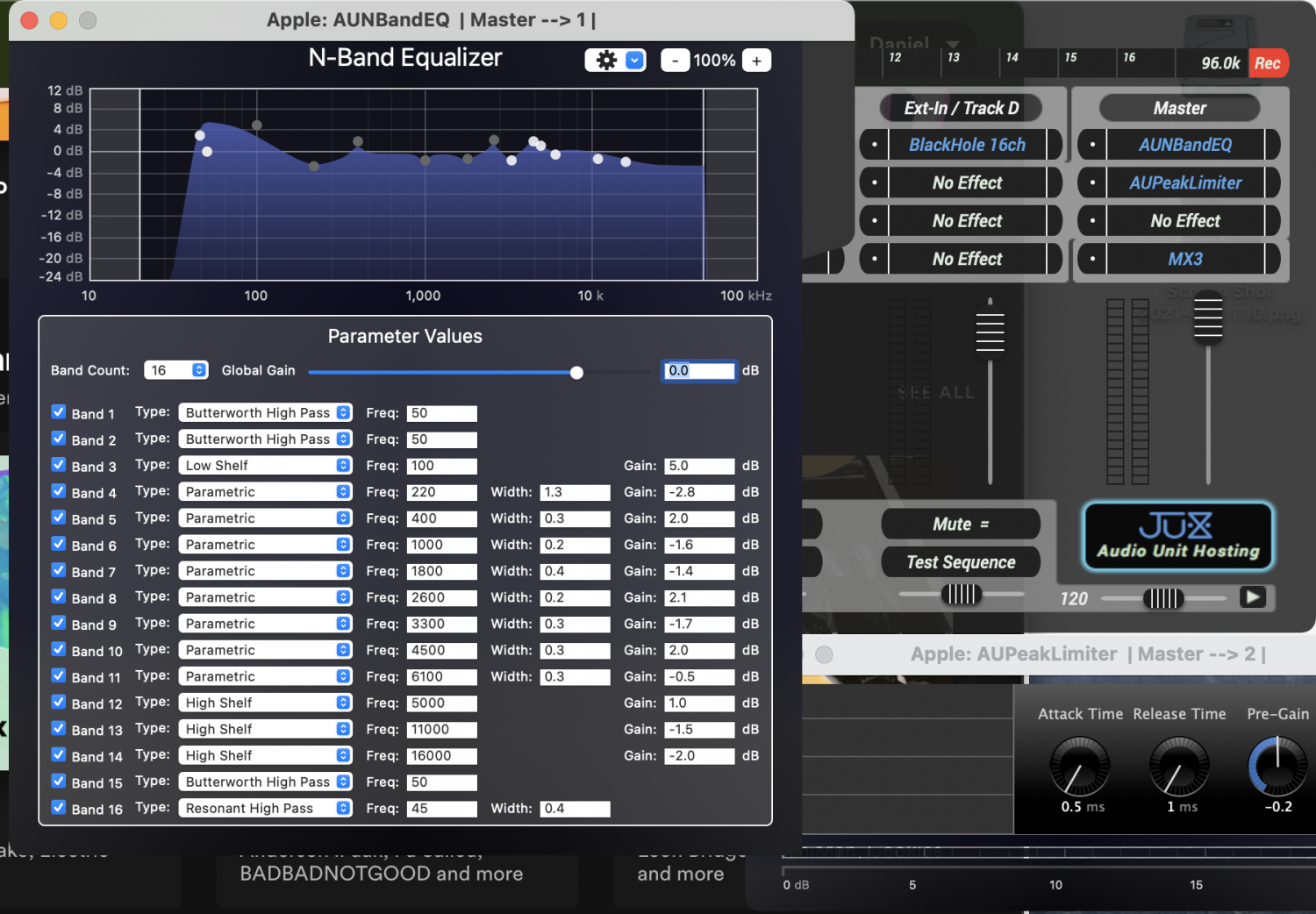1316x914 pixels.
Task: Uncheck Band 12
Action: point(59,701)
